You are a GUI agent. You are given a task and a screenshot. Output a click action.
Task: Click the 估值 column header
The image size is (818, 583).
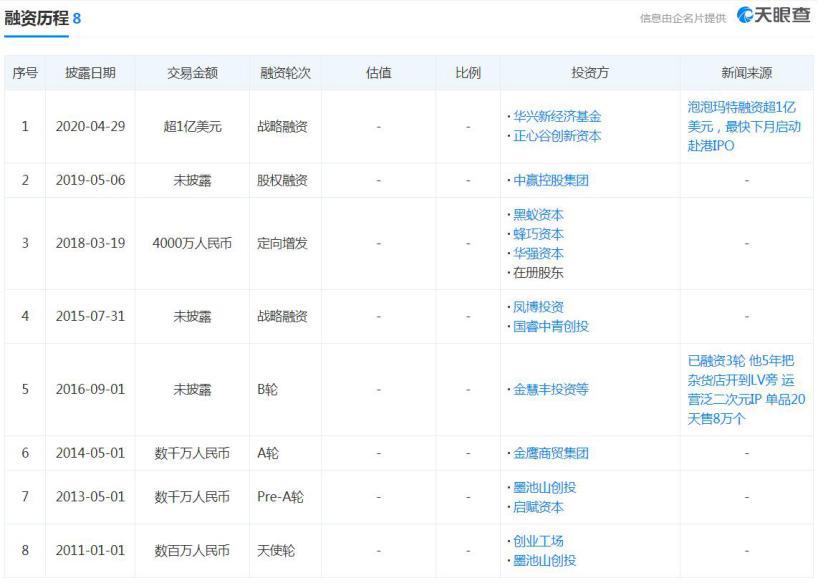click(379, 73)
